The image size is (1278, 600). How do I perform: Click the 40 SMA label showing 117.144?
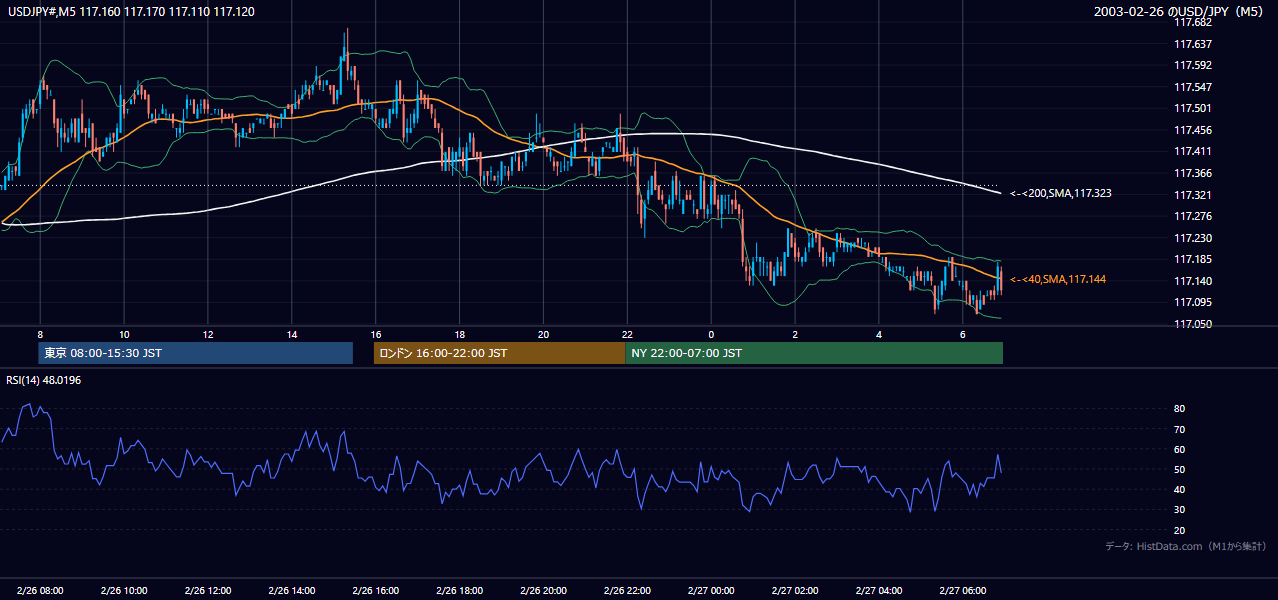click(x=1057, y=279)
